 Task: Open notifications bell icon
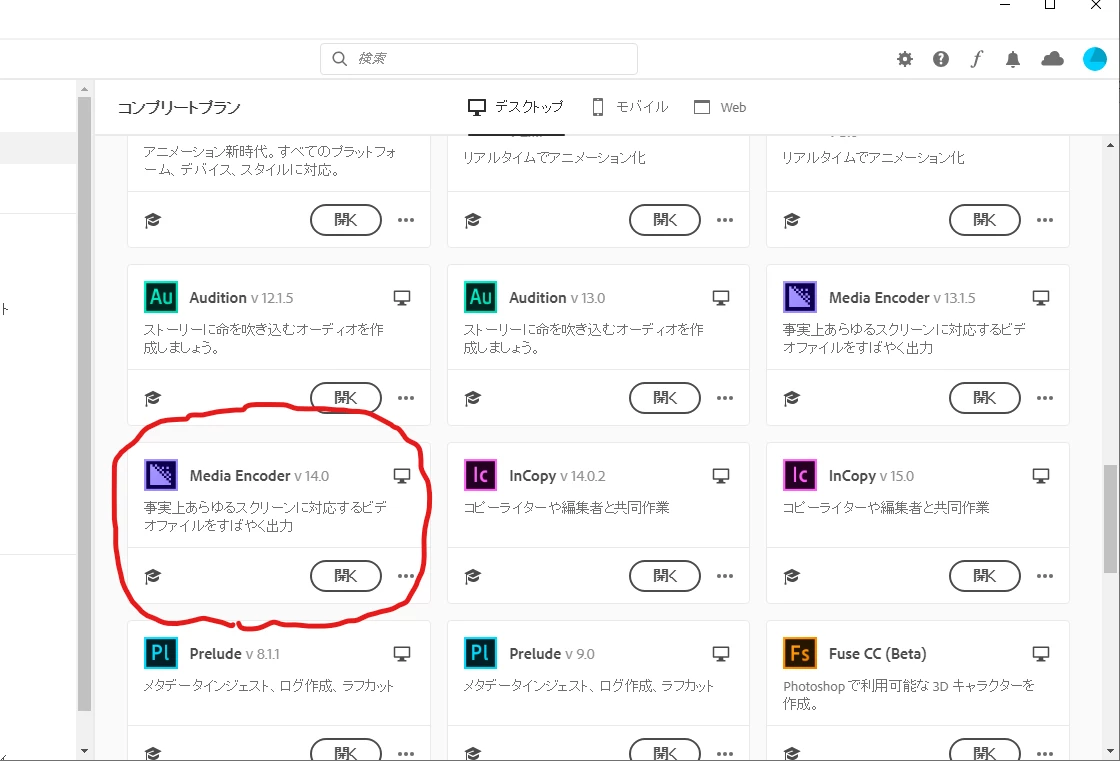[1013, 59]
